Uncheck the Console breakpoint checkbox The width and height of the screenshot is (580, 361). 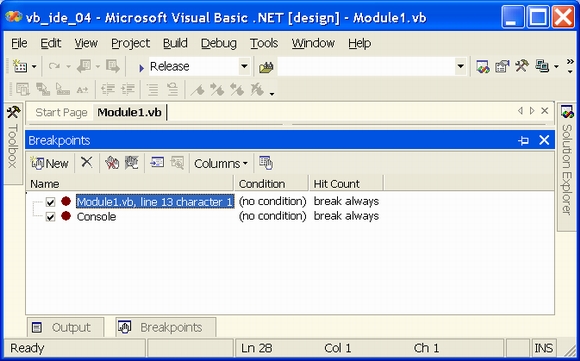click(x=50, y=217)
